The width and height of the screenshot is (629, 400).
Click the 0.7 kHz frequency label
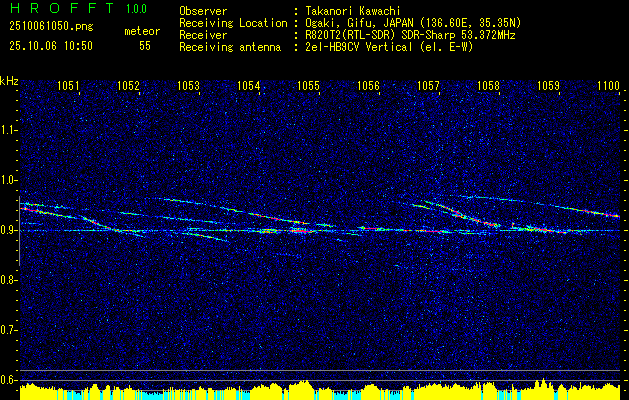point(8,330)
